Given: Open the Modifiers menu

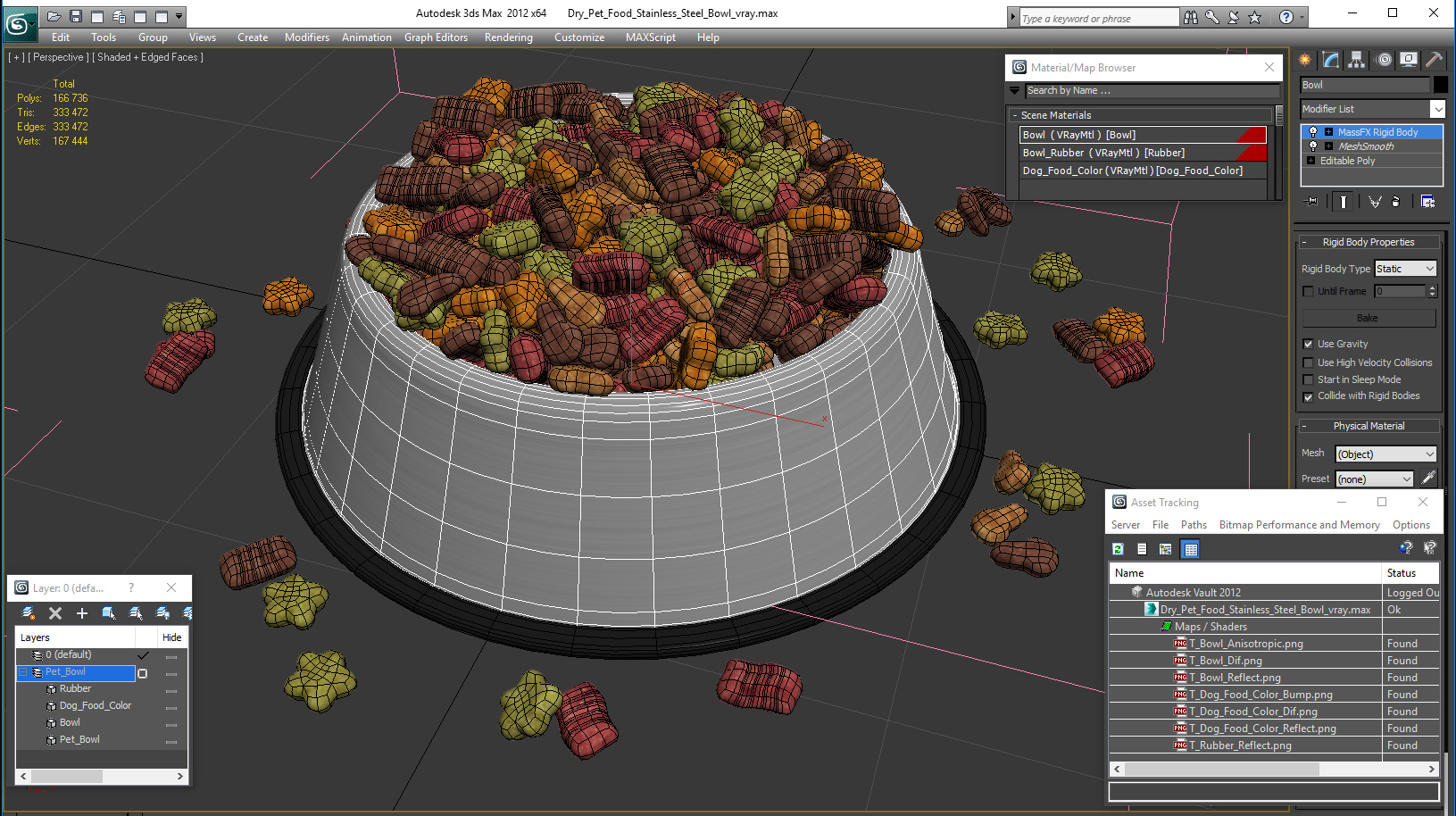Looking at the screenshot, I should [x=307, y=37].
